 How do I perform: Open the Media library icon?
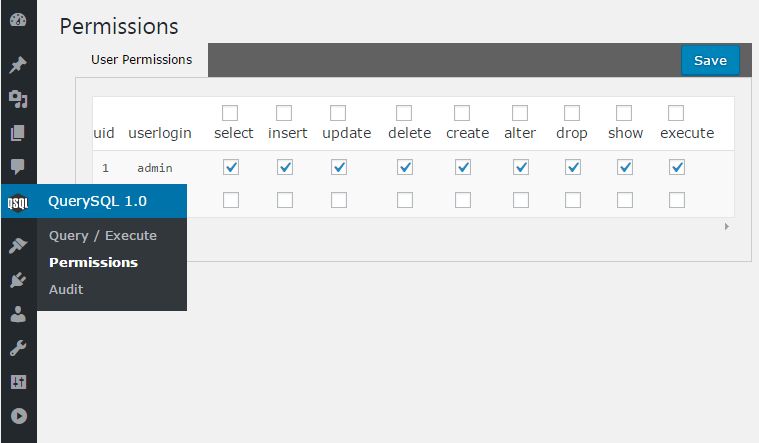18,99
